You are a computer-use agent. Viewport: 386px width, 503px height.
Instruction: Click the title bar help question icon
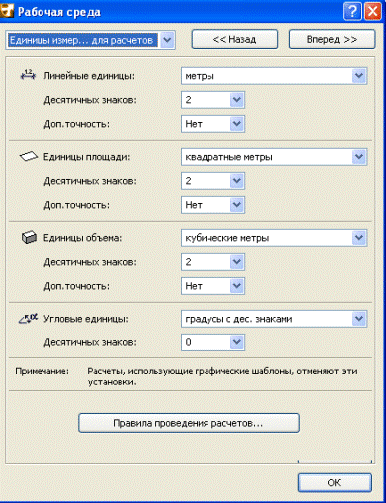click(352, 12)
